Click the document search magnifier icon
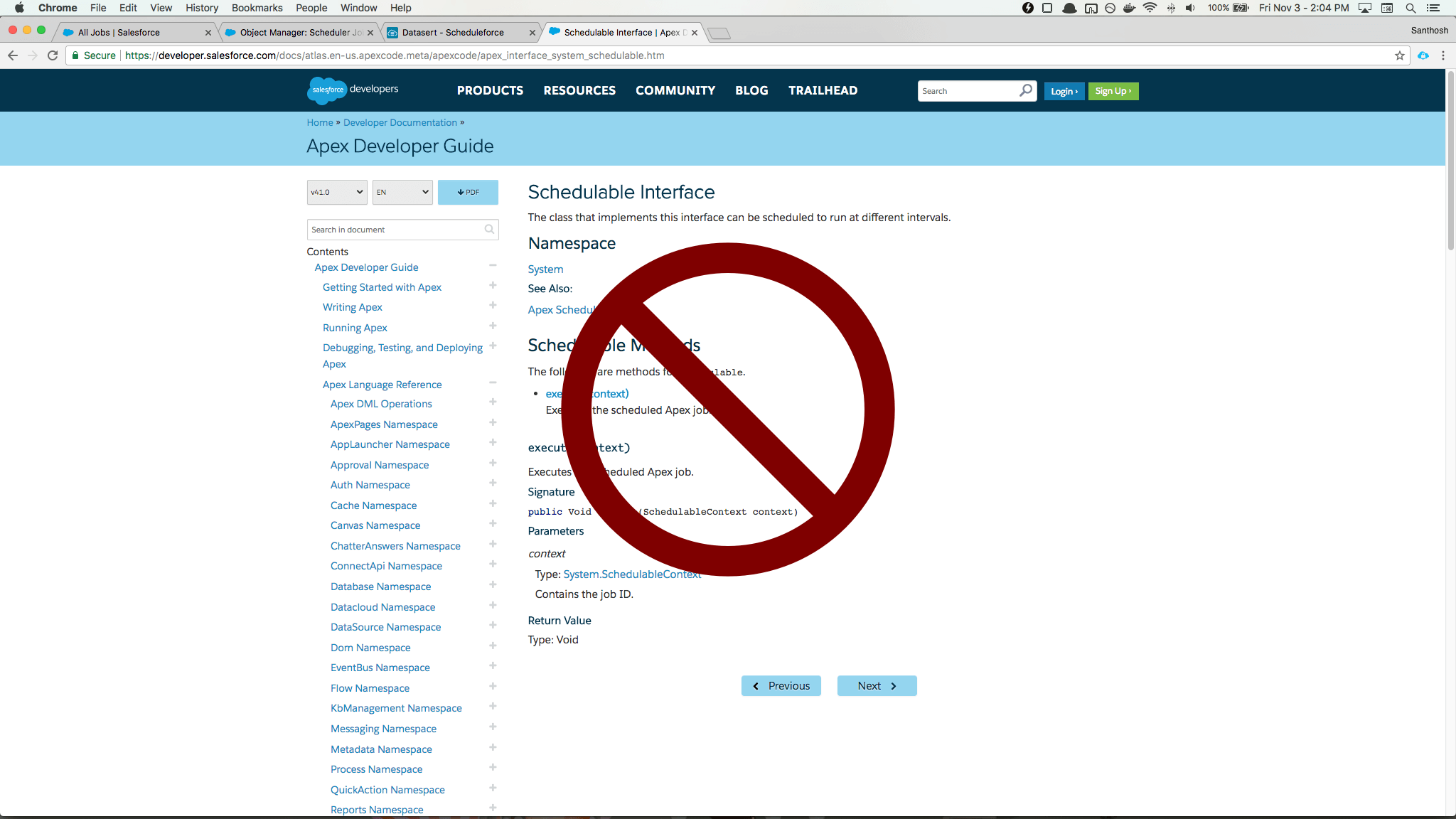The height and width of the screenshot is (819, 1456). coord(489,229)
